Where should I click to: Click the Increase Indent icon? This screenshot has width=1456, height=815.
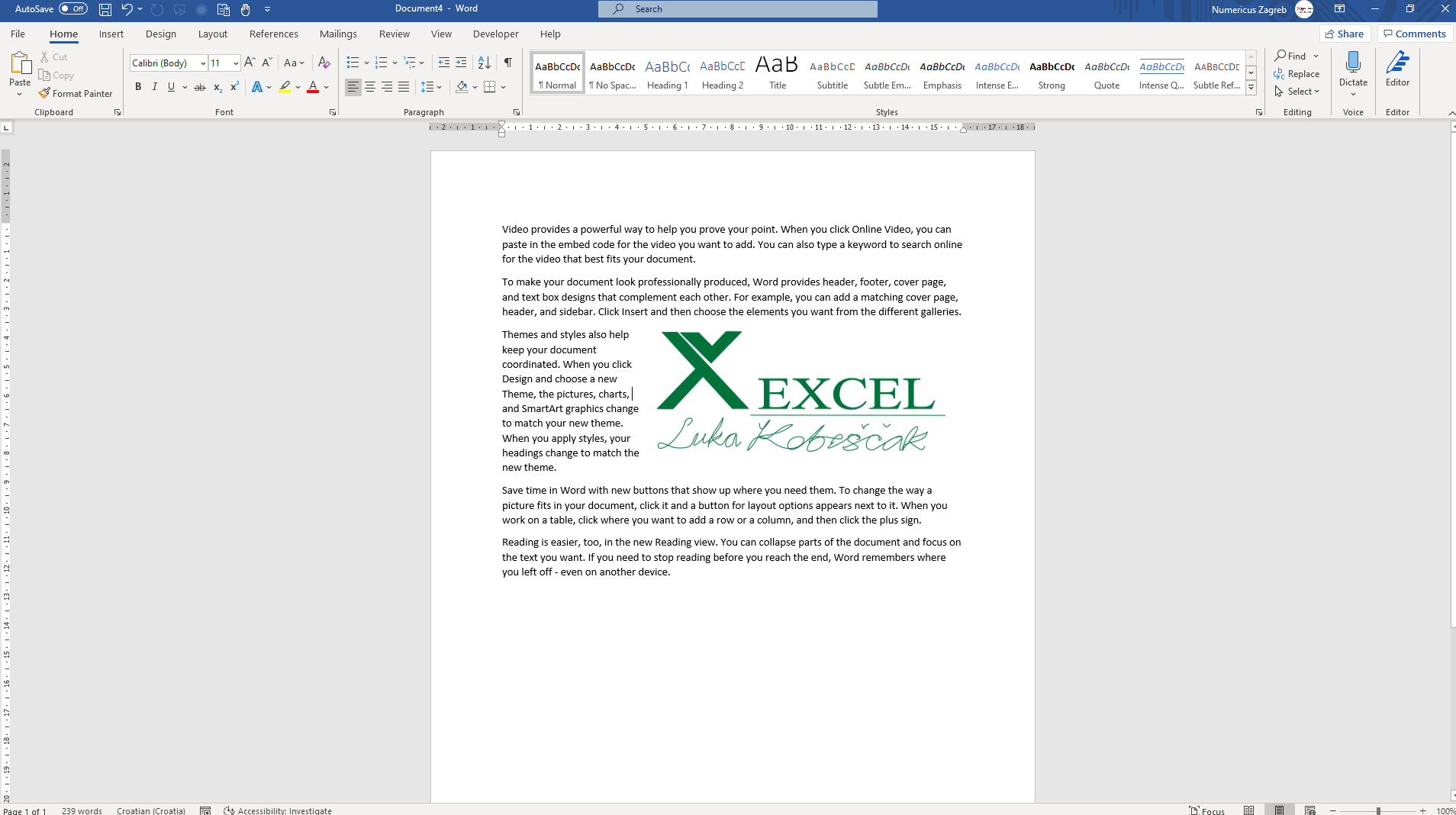pyautogui.click(x=461, y=63)
